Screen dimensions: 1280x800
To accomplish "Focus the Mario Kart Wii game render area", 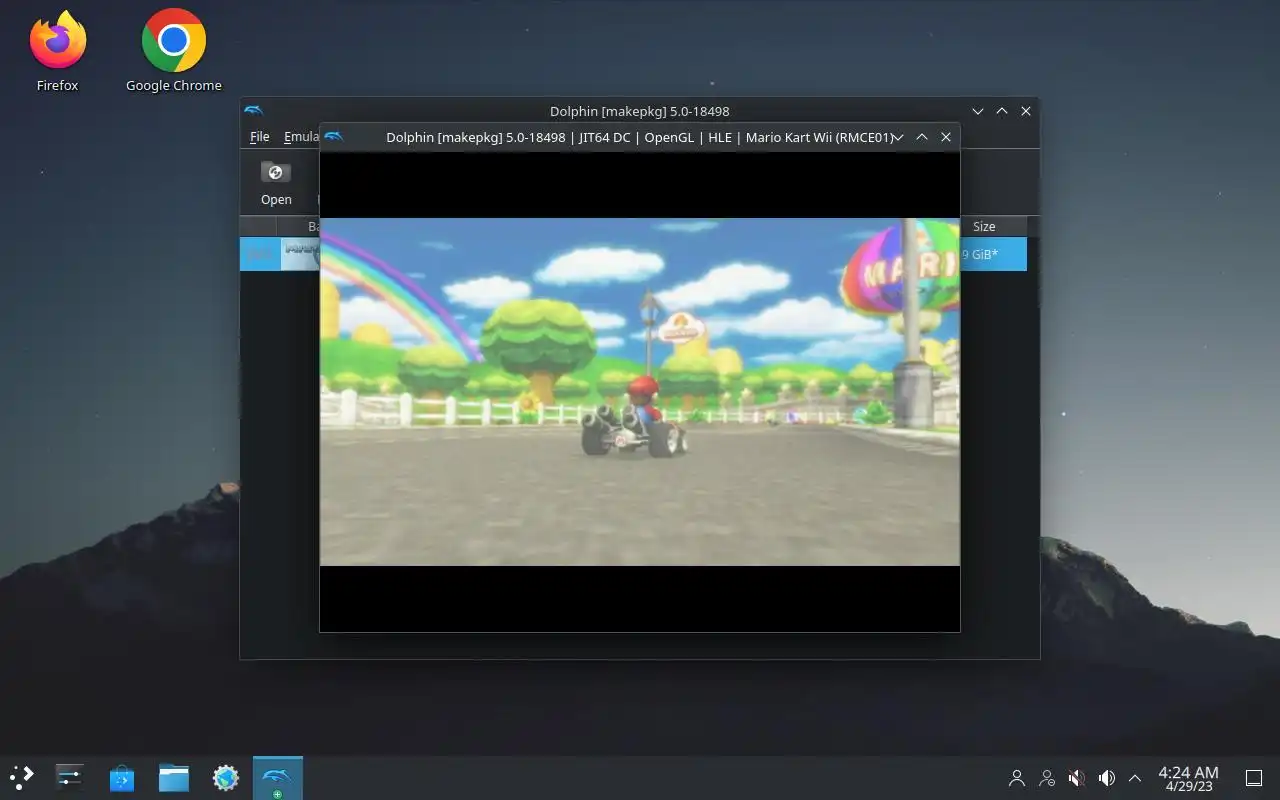I will (x=639, y=391).
